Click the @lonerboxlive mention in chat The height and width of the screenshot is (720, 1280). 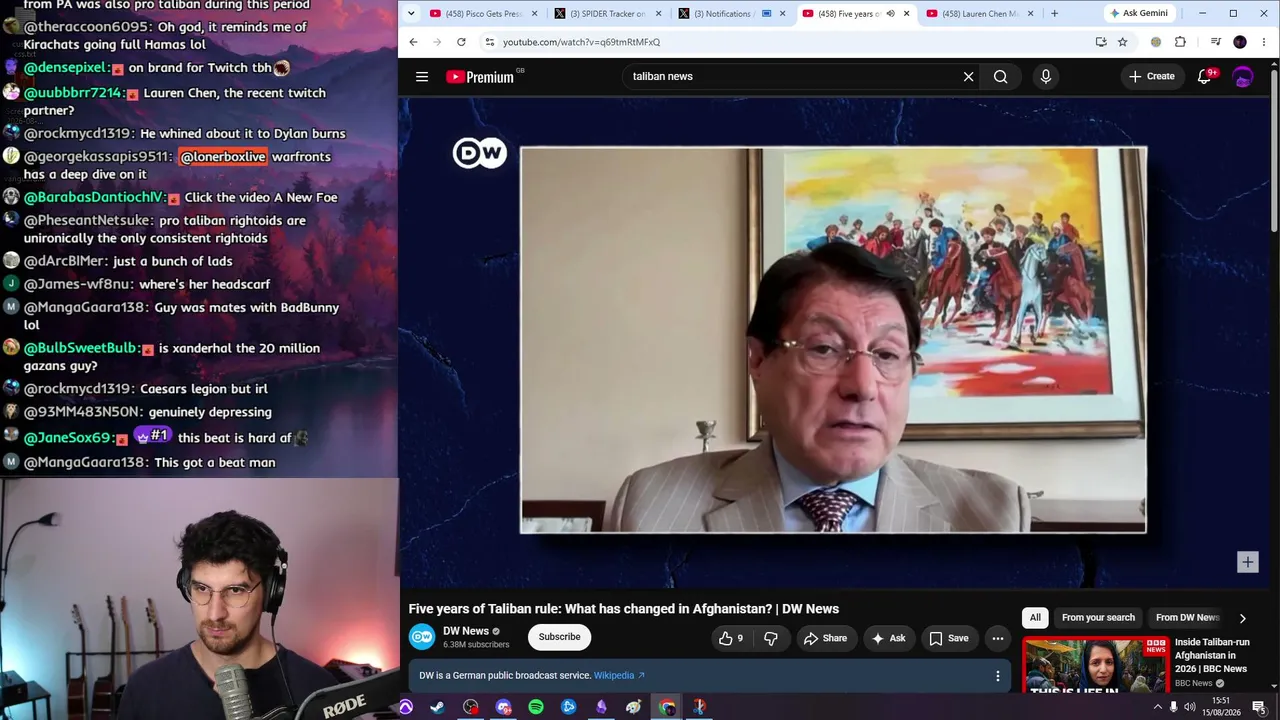223,157
